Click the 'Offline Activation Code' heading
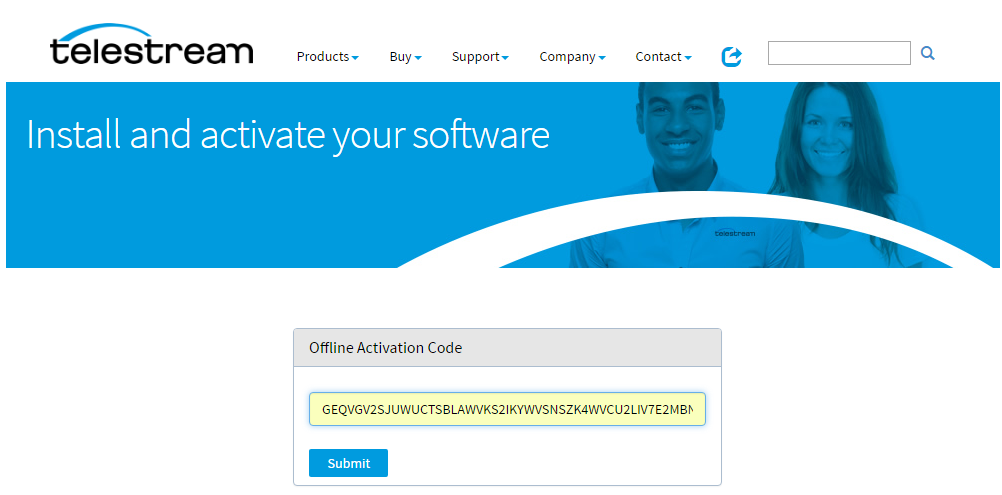This screenshot has width=1002, height=495. pos(385,348)
